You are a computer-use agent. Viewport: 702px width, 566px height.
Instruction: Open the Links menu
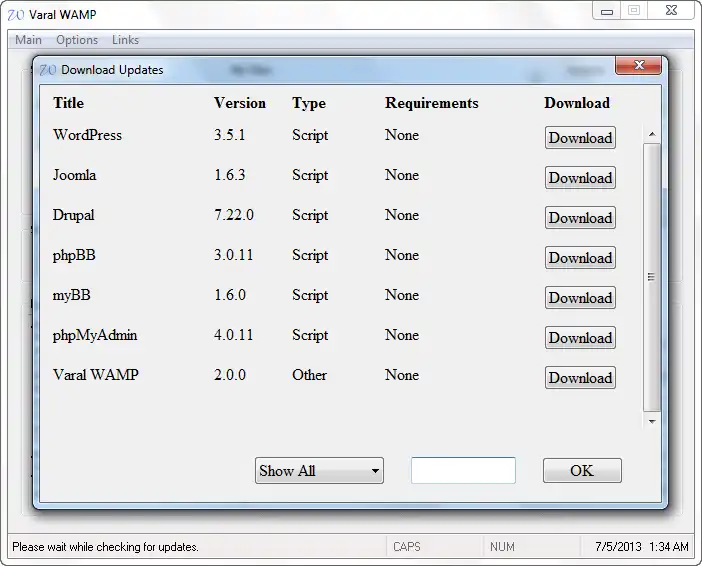(x=125, y=40)
